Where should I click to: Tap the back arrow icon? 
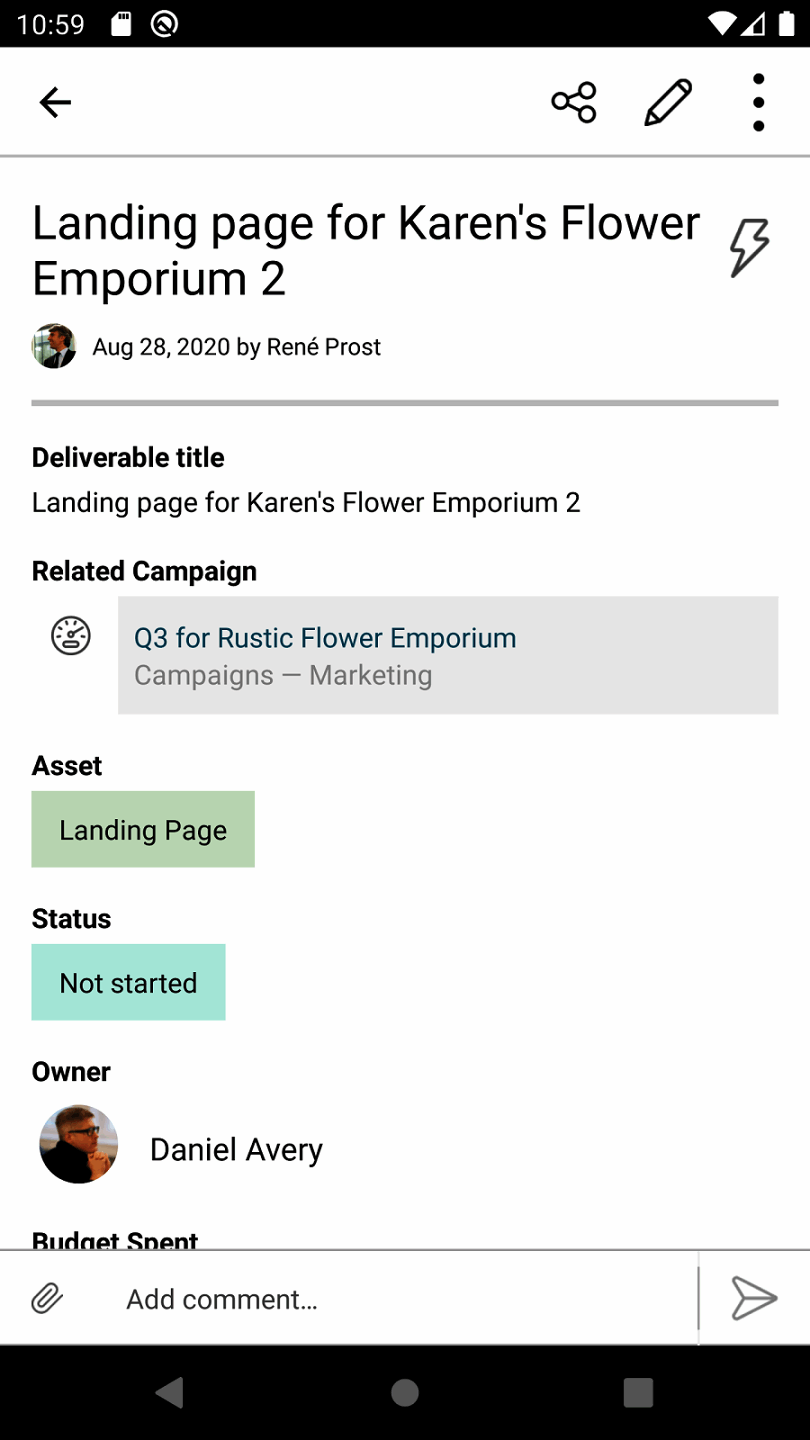[55, 102]
